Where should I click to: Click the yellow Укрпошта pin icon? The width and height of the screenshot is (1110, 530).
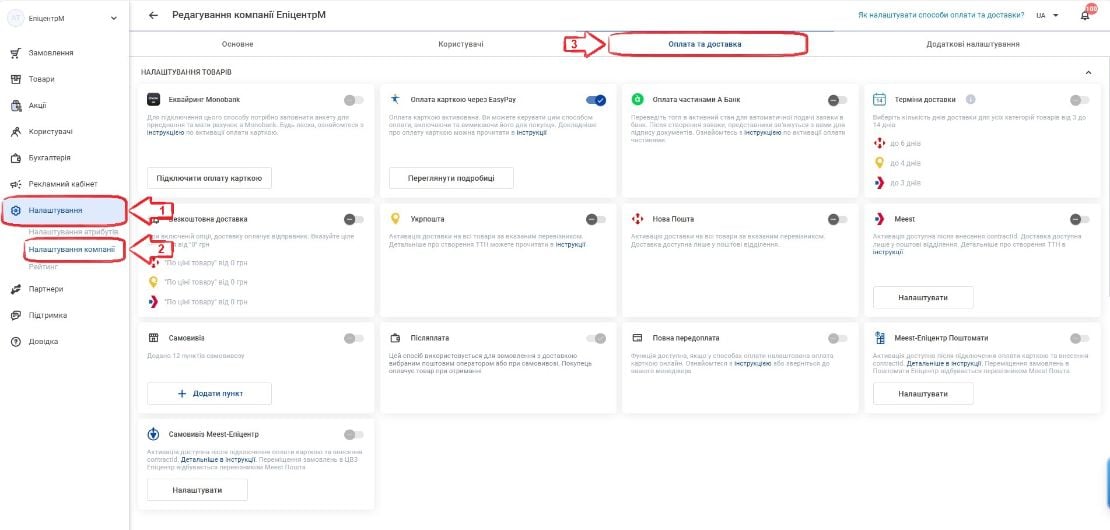pyautogui.click(x=396, y=219)
